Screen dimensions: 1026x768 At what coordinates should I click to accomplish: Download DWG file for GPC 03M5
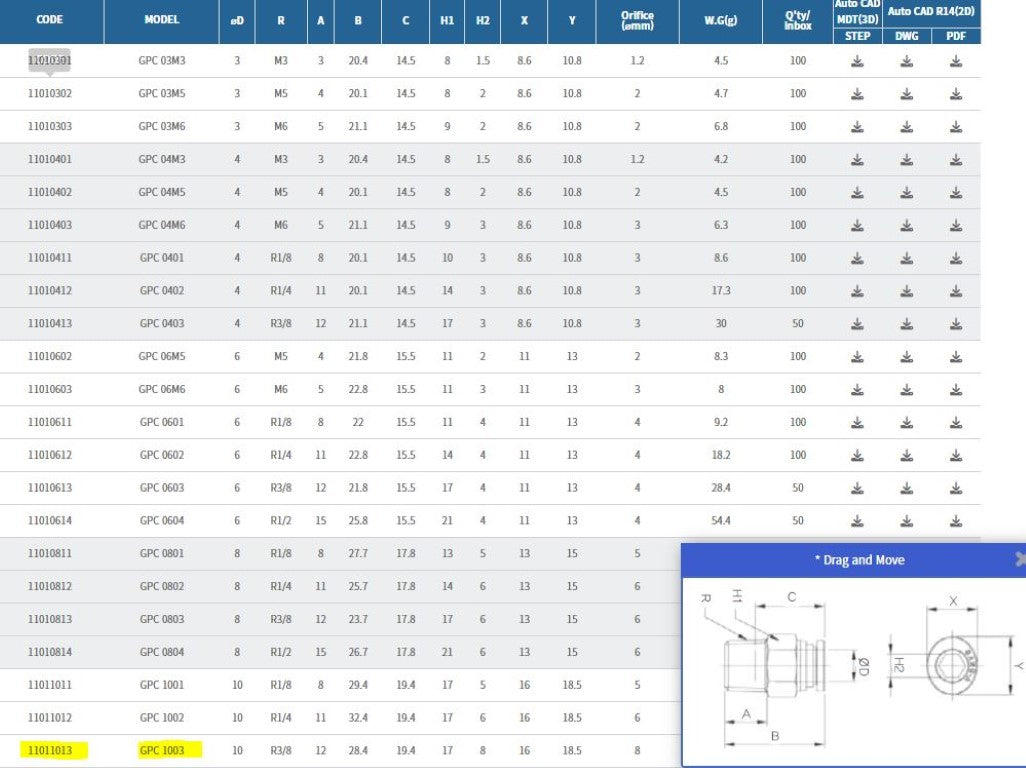[906, 94]
